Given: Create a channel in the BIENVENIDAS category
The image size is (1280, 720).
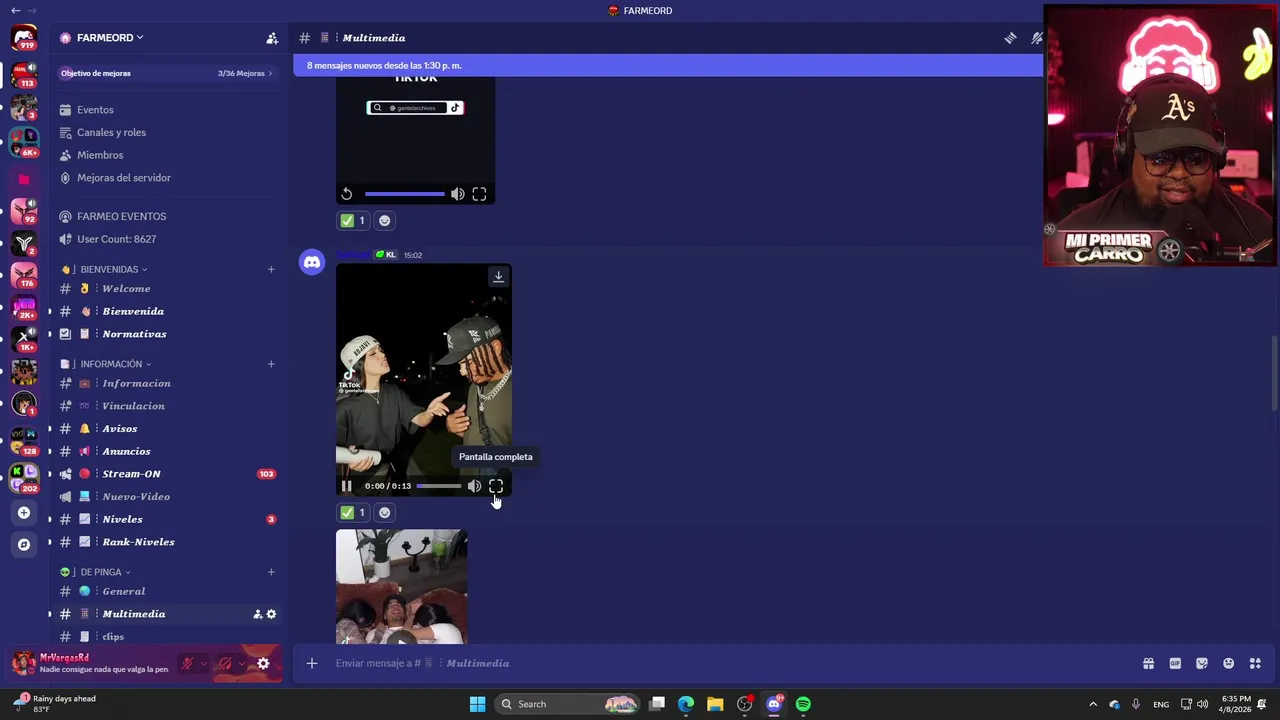Looking at the screenshot, I should [271, 269].
